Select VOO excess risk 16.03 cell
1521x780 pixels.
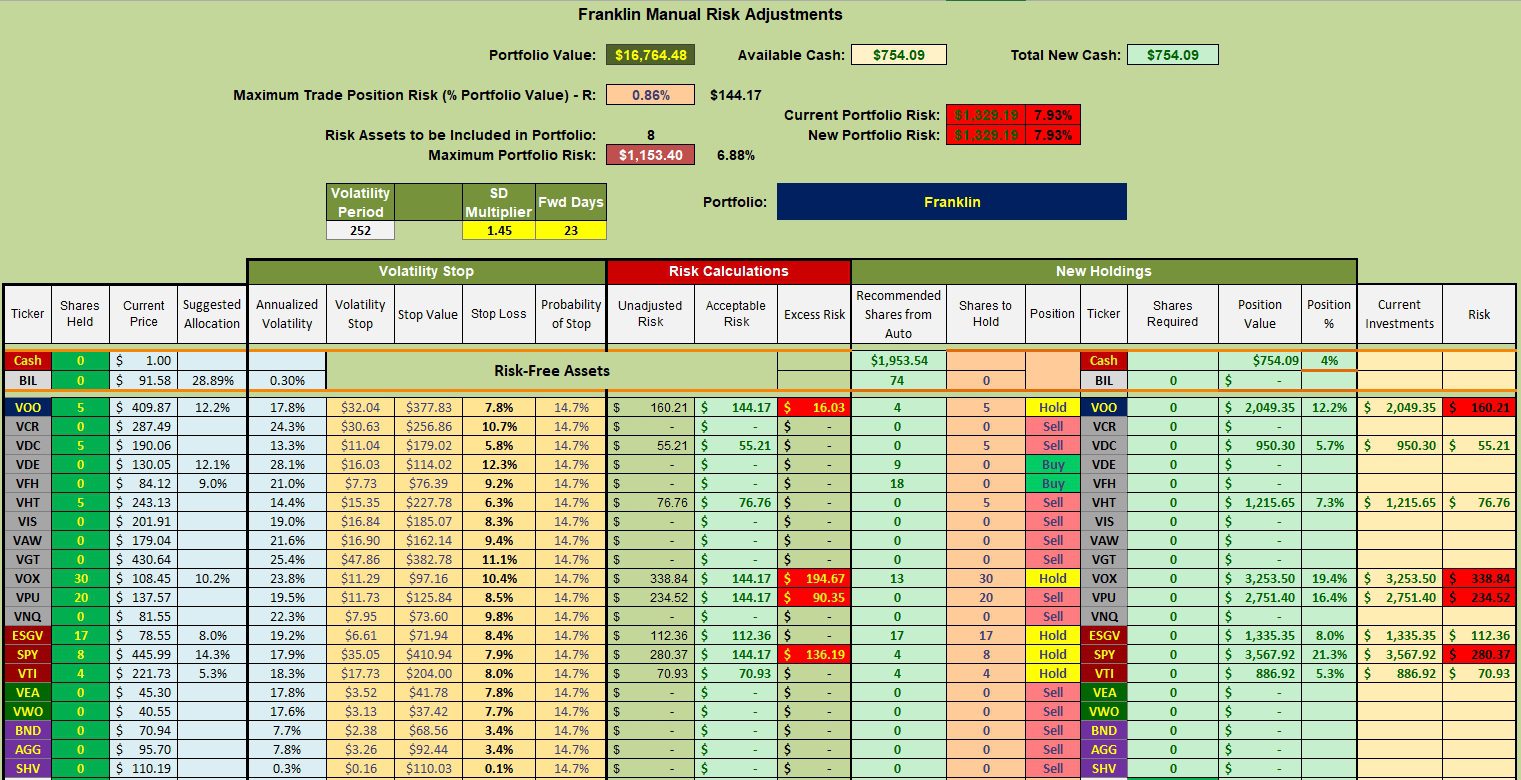814,408
